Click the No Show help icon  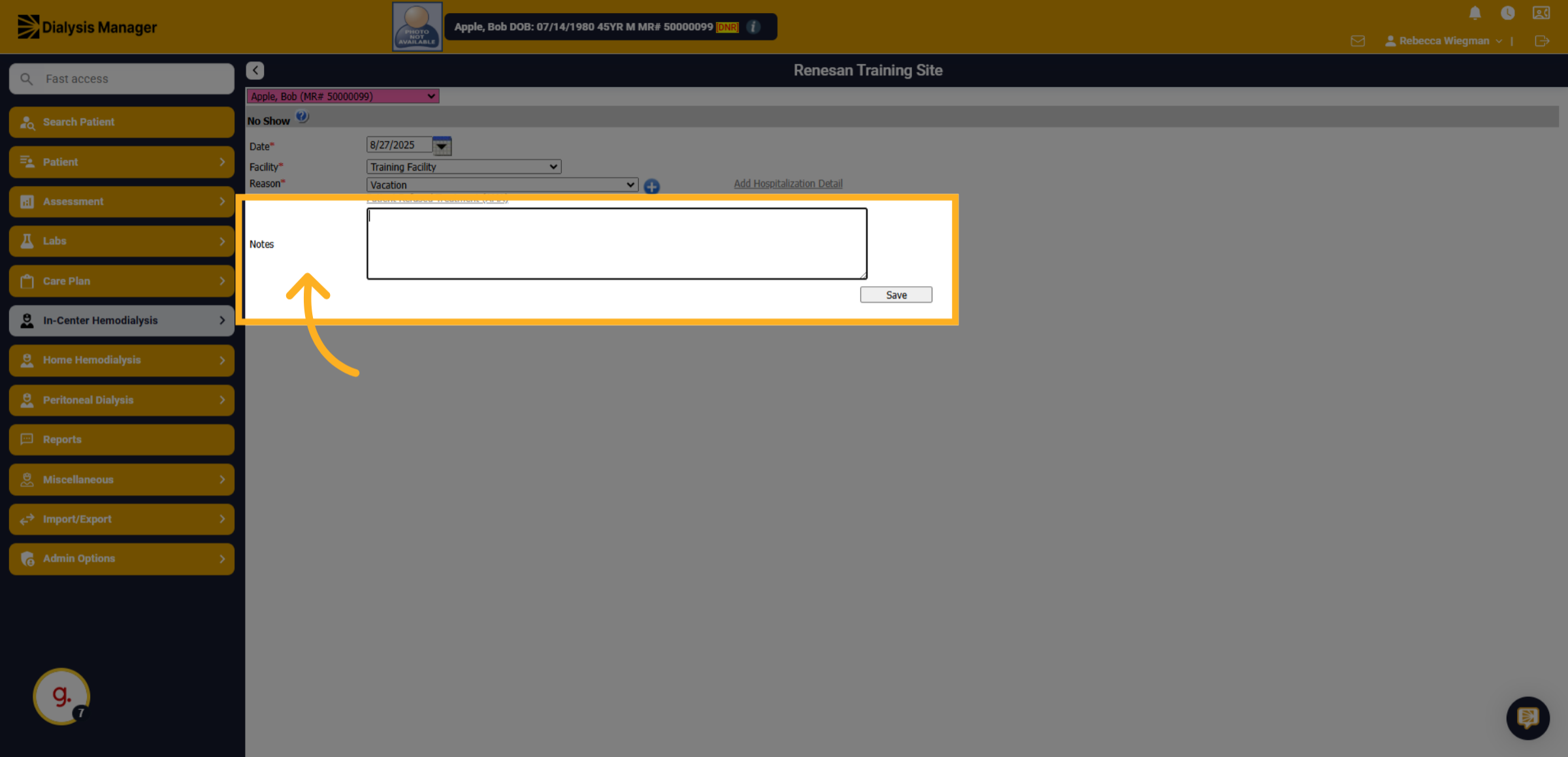click(x=302, y=117)
